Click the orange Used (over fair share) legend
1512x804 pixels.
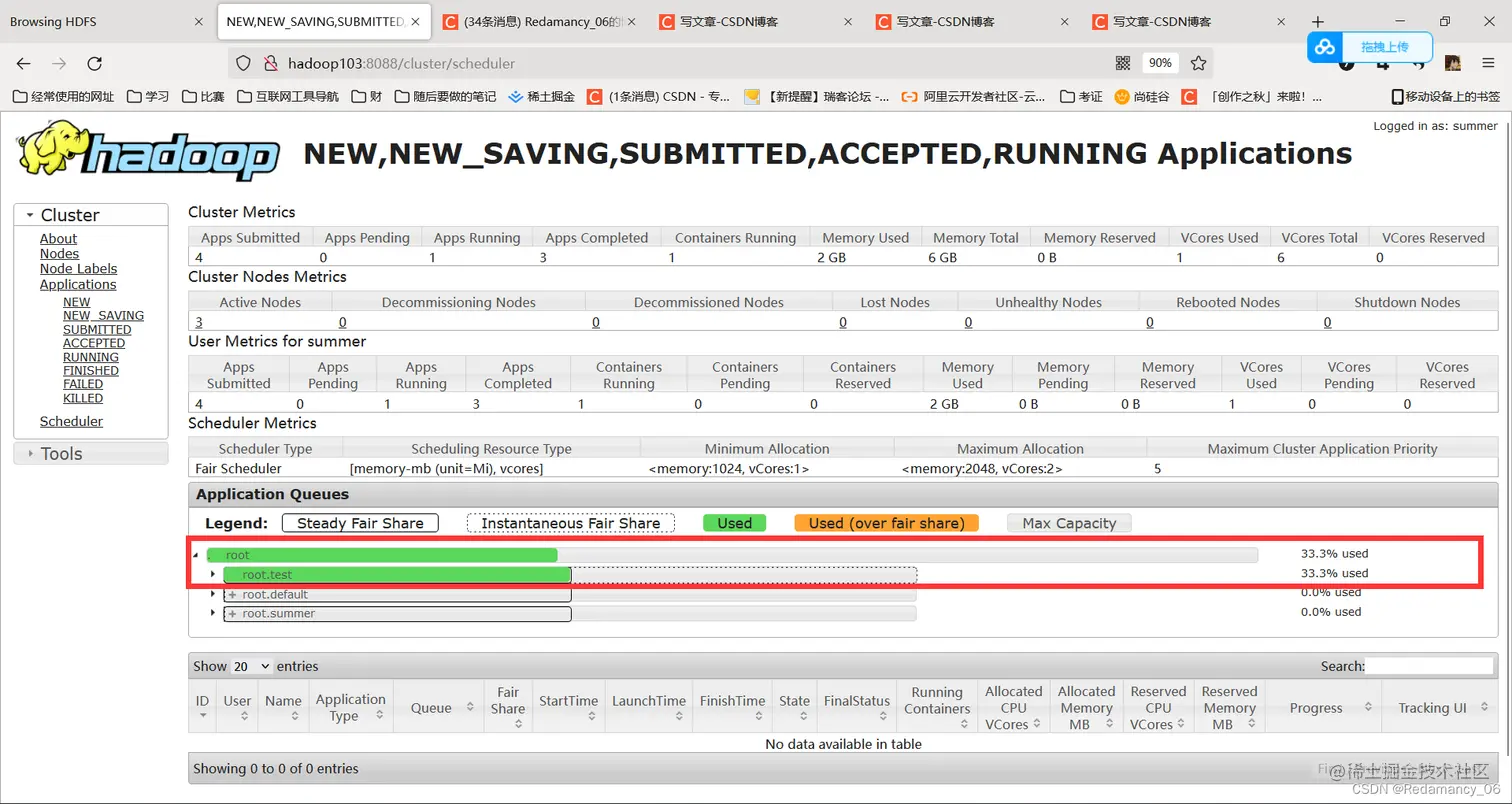point(886,523)
